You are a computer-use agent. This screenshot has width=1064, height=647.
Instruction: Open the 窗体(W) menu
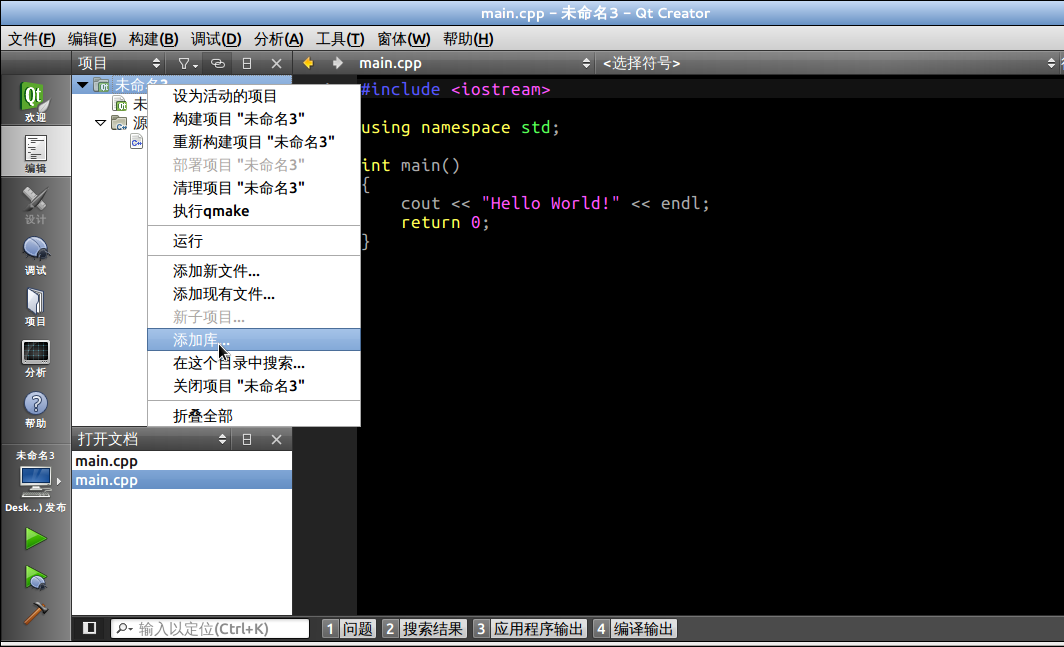coord(403,39)
